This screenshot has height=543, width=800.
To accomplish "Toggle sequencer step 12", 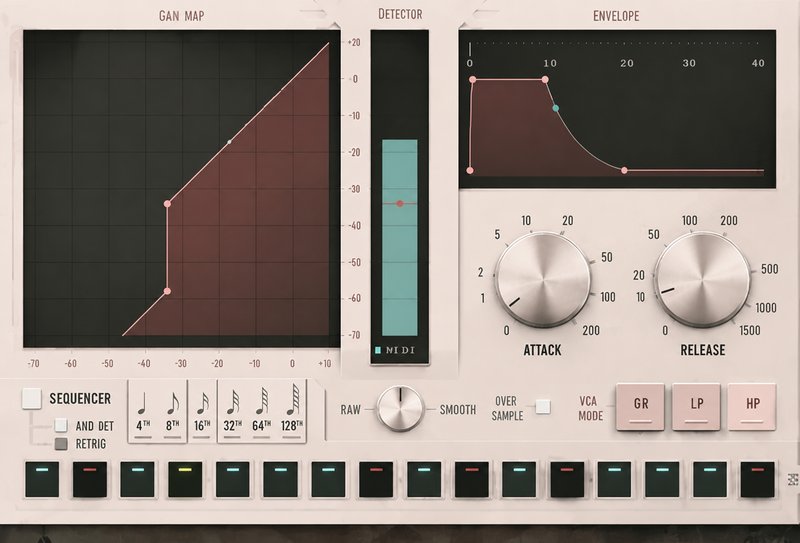I will pyautogui.click(x=567, y=479).
